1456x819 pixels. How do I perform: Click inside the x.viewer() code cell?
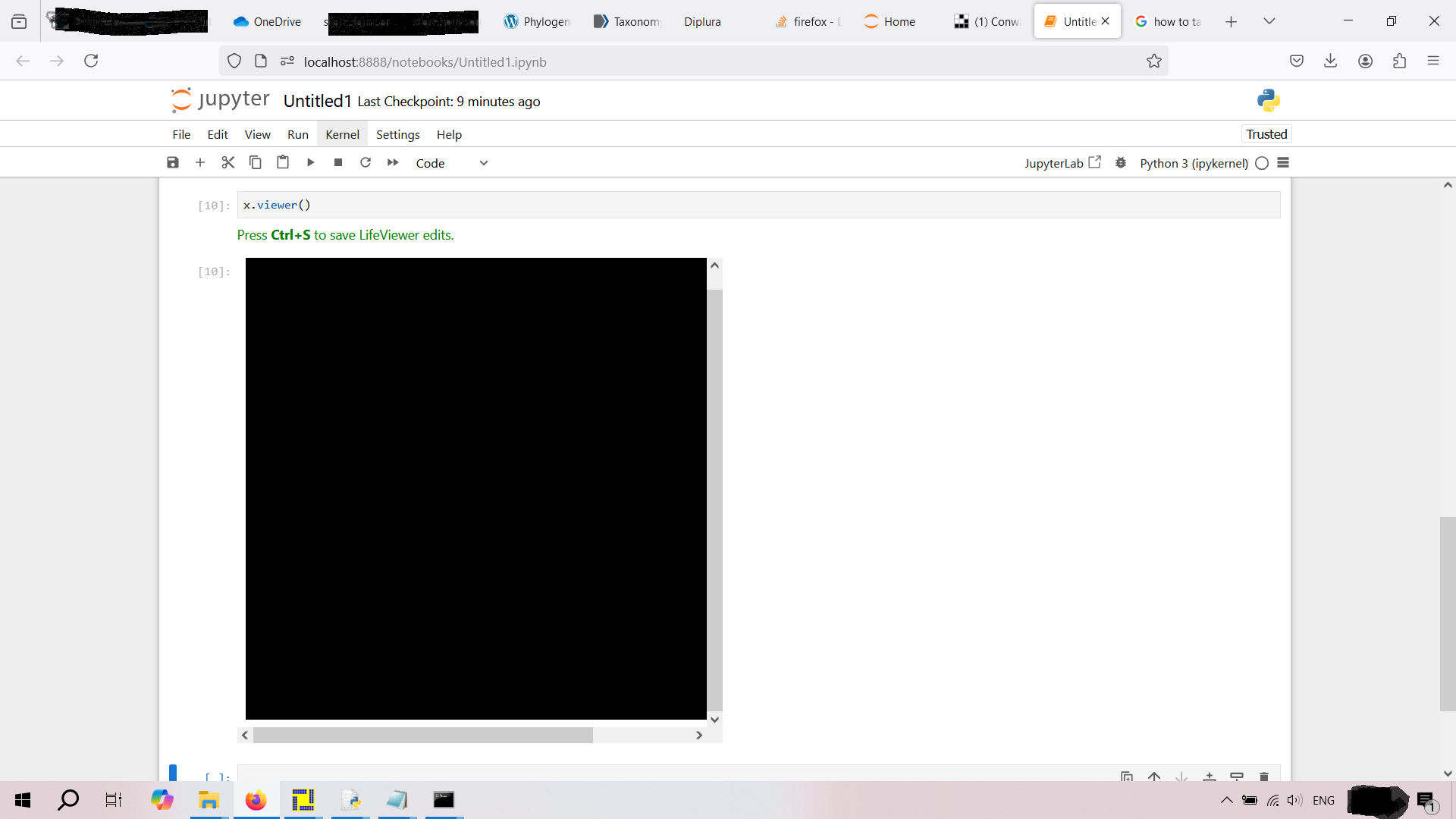(758, 205)
